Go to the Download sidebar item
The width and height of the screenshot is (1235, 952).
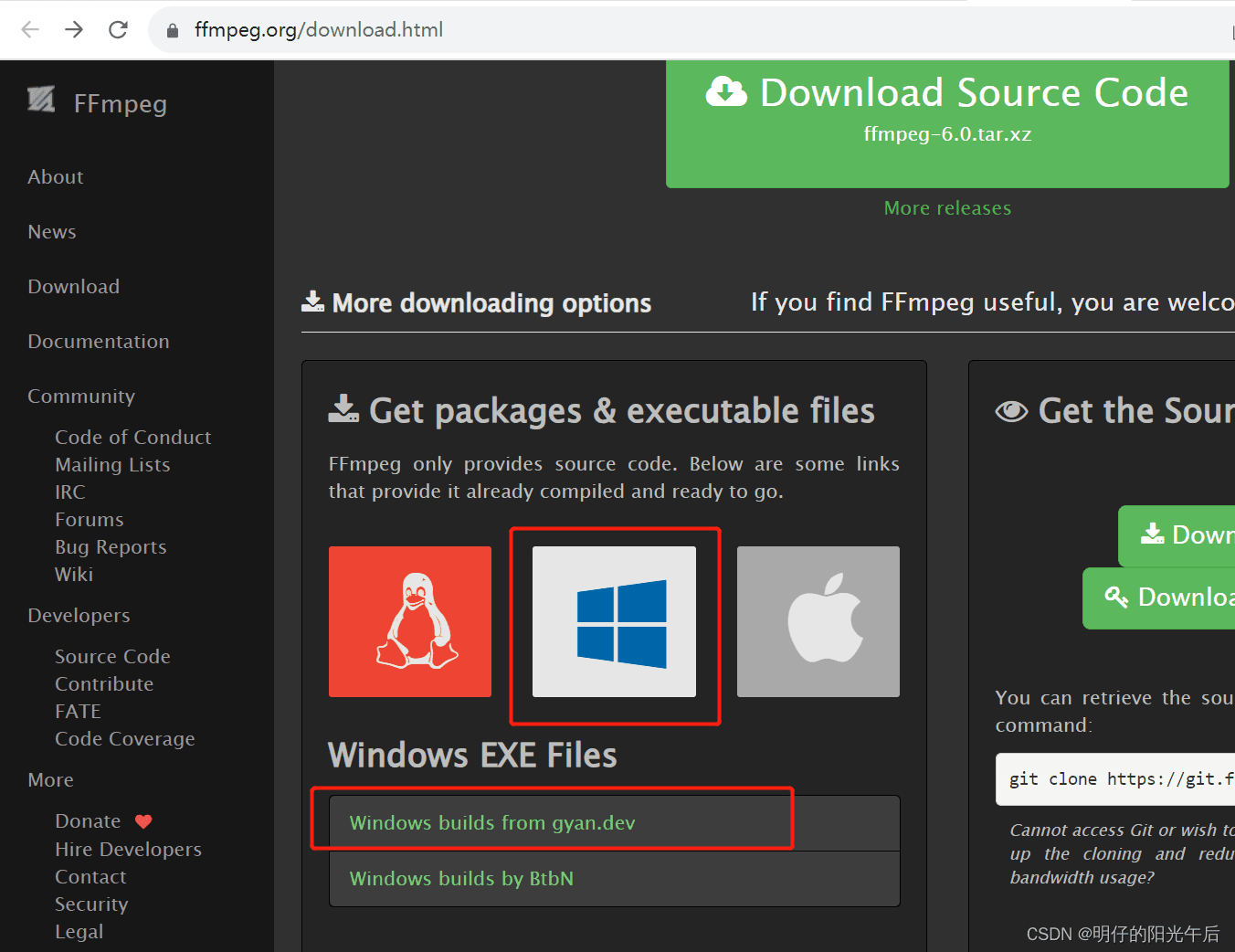pos(74,287)
